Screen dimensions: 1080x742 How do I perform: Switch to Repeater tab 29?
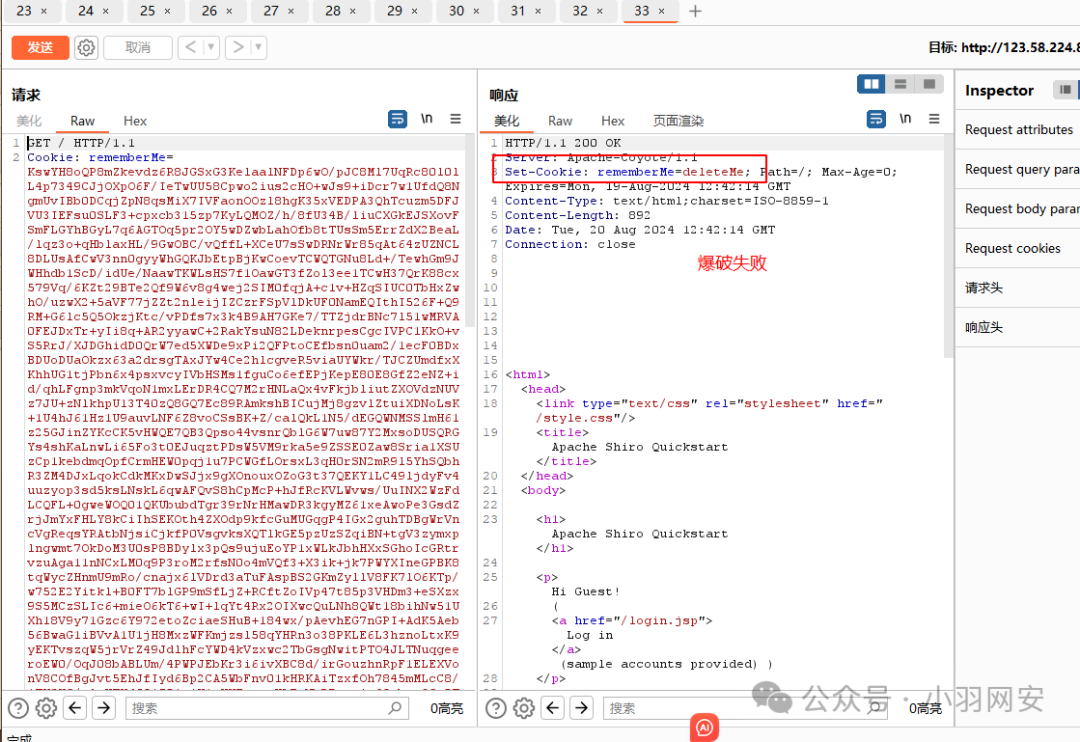click(x=395, y=11)
